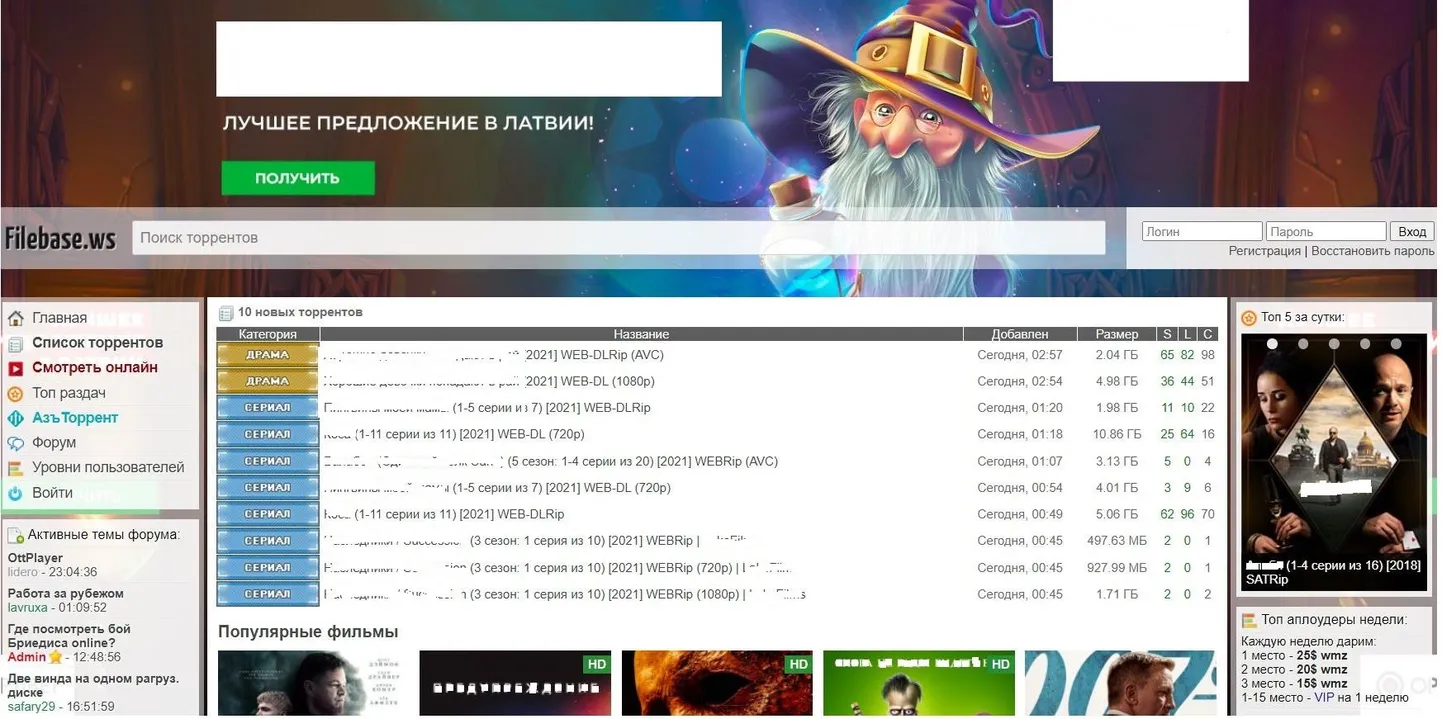Select the third slide dot in Top 5 carousel

(x=1334, y=344)
